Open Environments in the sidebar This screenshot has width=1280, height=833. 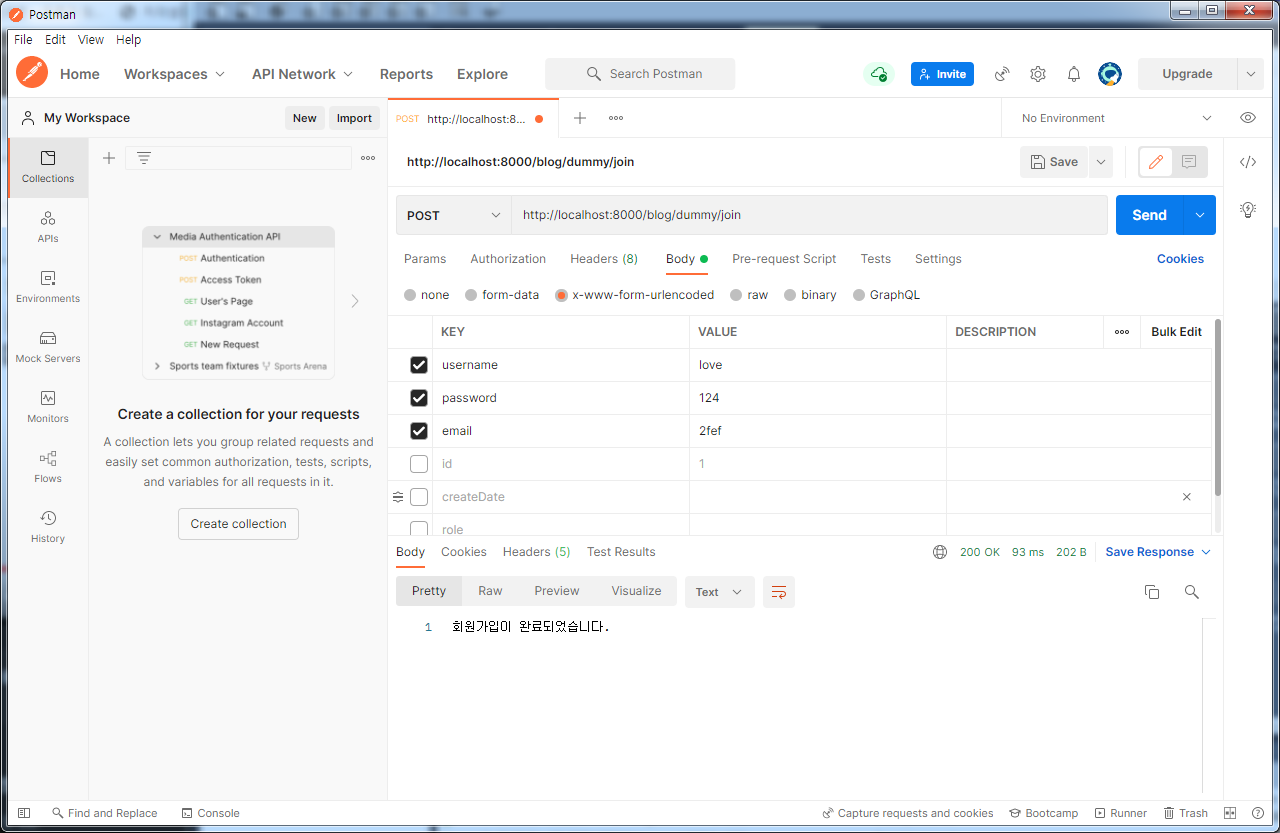(48, 287)
